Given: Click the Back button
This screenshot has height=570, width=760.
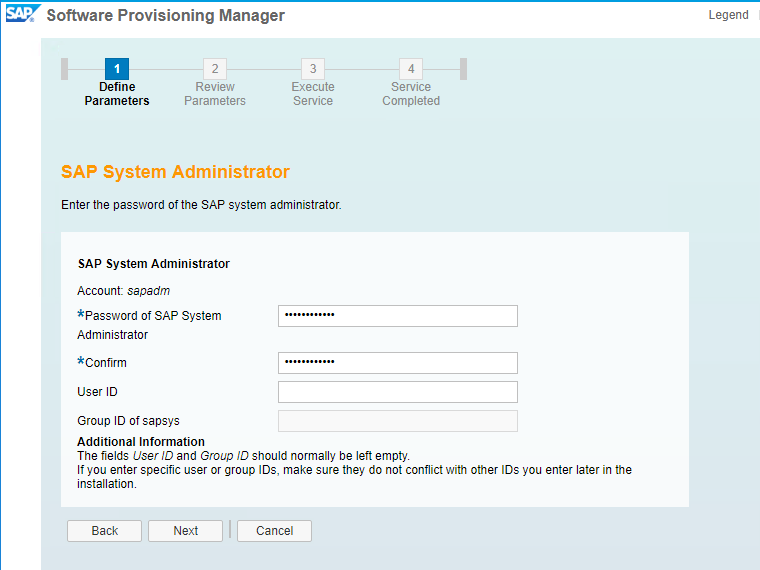Looking at the screenshot, I should pyautogui.click(x=104, y=531).
